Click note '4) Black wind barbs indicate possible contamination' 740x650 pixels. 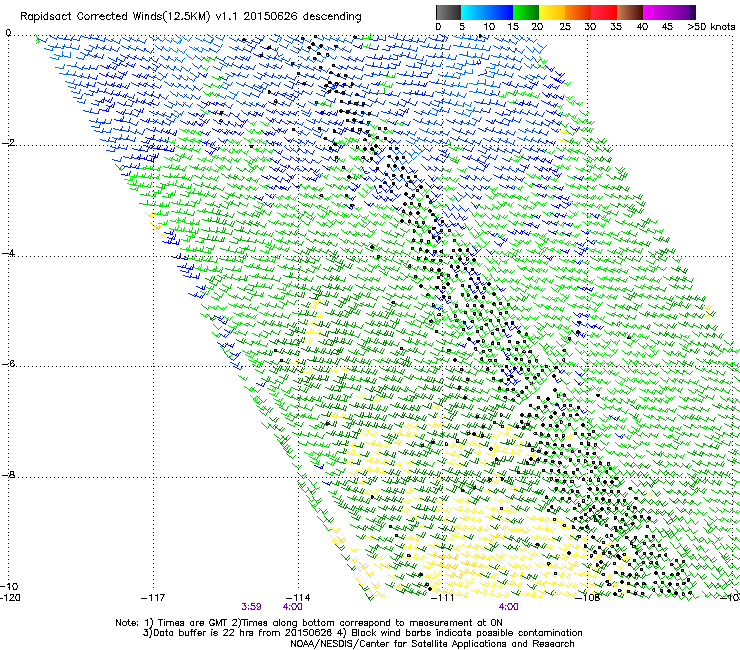point(460,633)
